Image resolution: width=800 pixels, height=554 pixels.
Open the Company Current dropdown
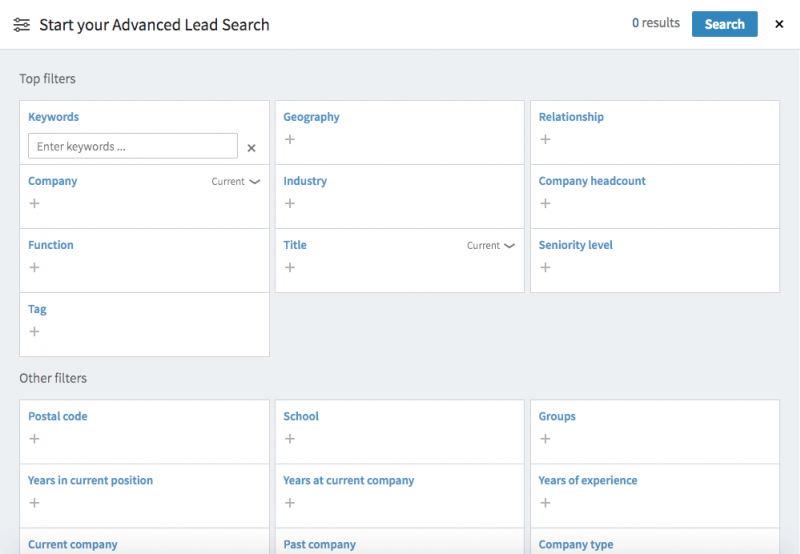point(235,182)
